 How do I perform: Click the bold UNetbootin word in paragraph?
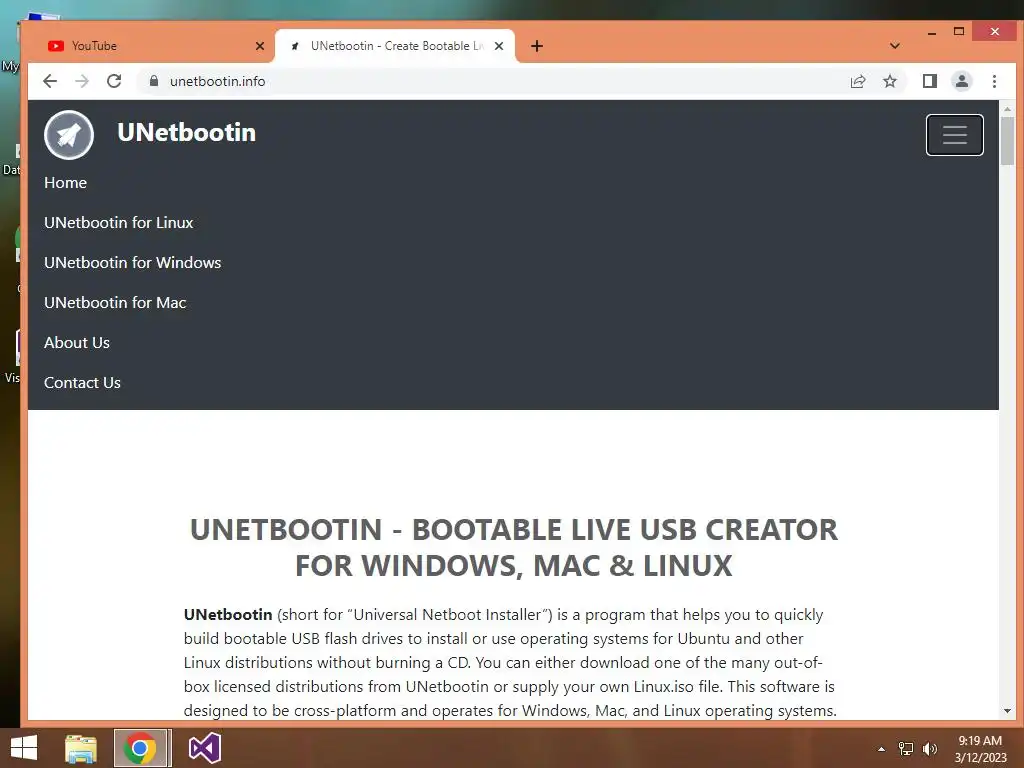coord(228,615)
